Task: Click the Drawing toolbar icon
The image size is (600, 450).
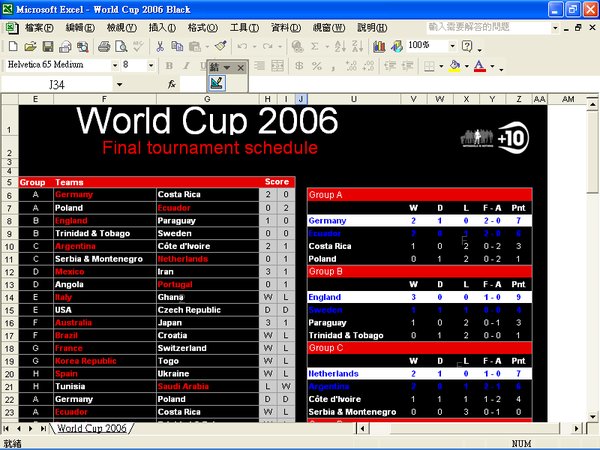Action: click(x=397, y=46)
